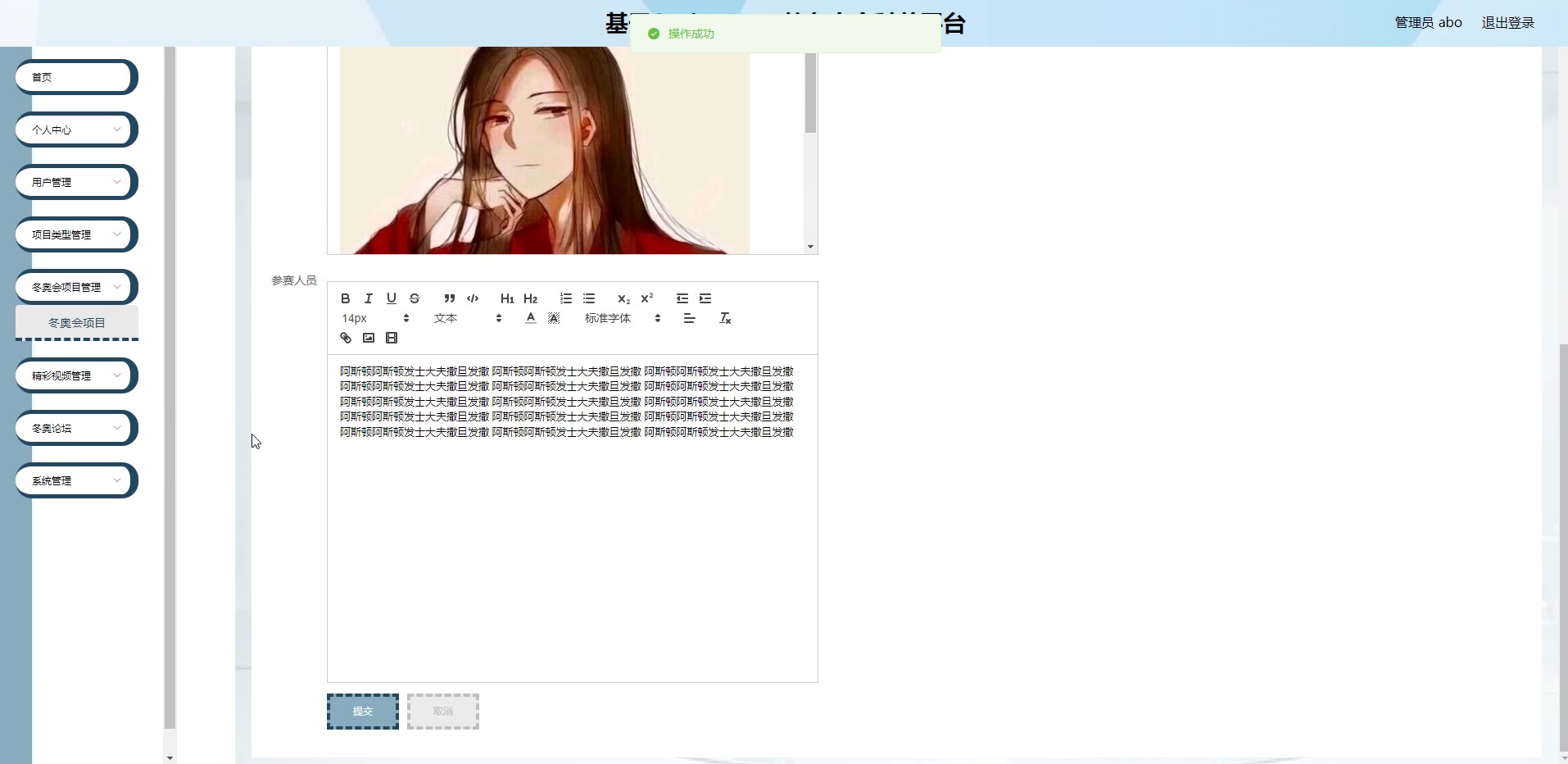Screen dimensions: 1568x764
Task: Insert a hyperlink
Action: 346,338
